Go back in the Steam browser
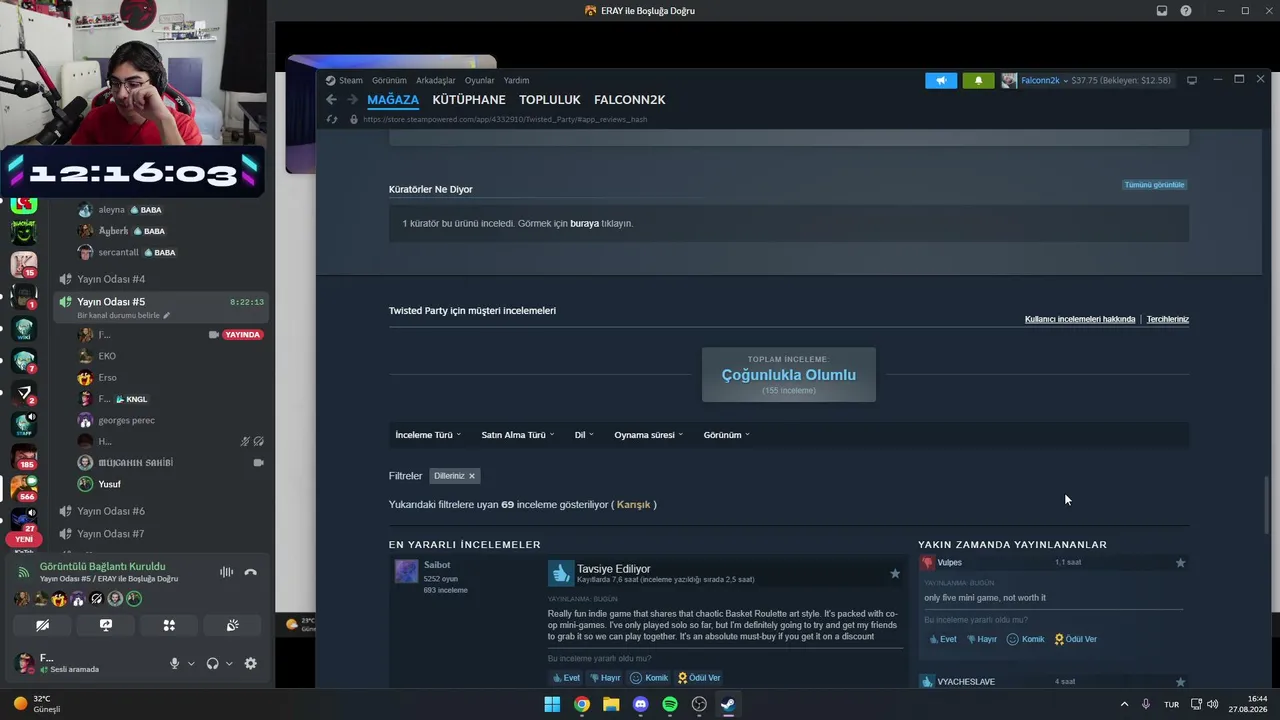 (332, 100)
